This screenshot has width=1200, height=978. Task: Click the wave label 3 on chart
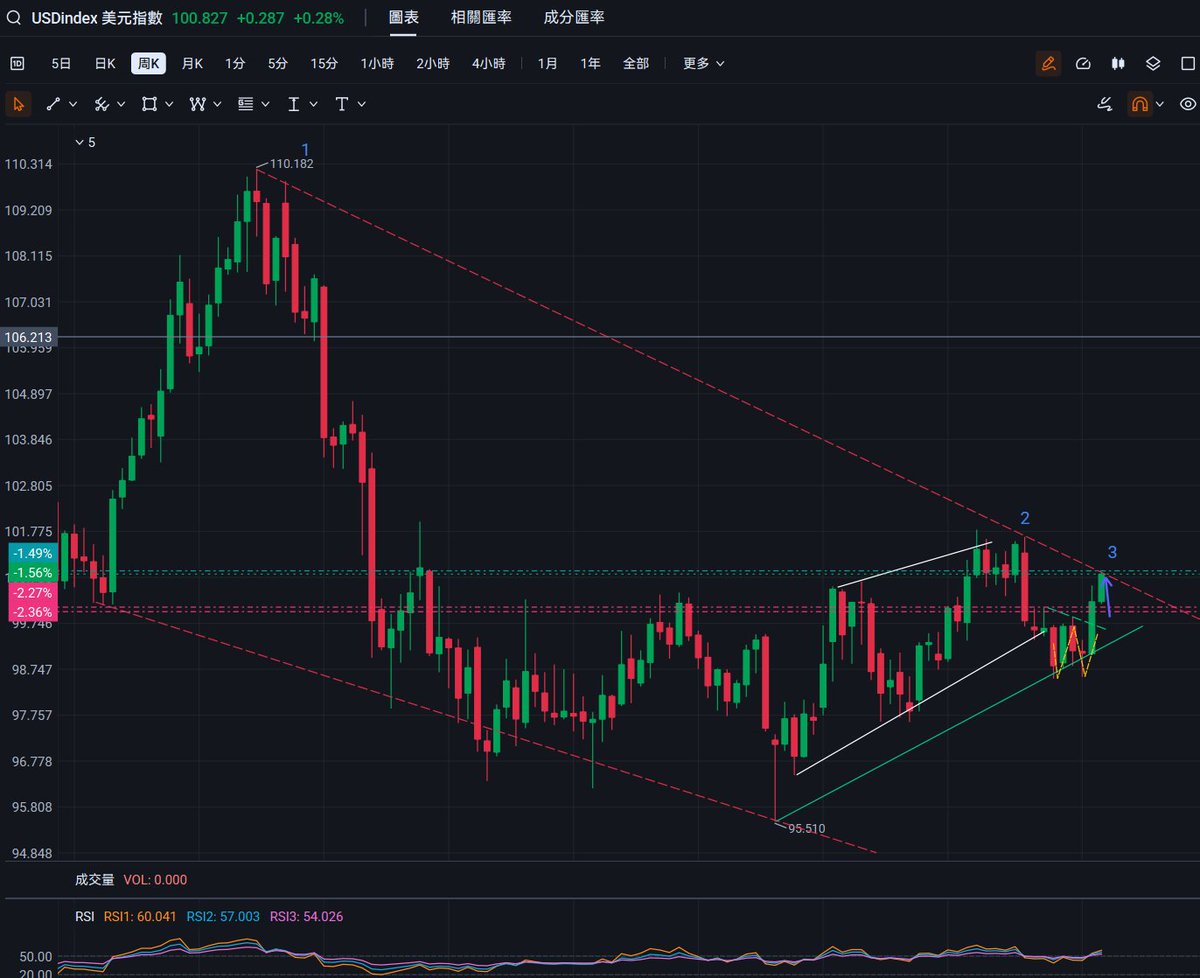pyautogui.click(x=1112, y=552)
